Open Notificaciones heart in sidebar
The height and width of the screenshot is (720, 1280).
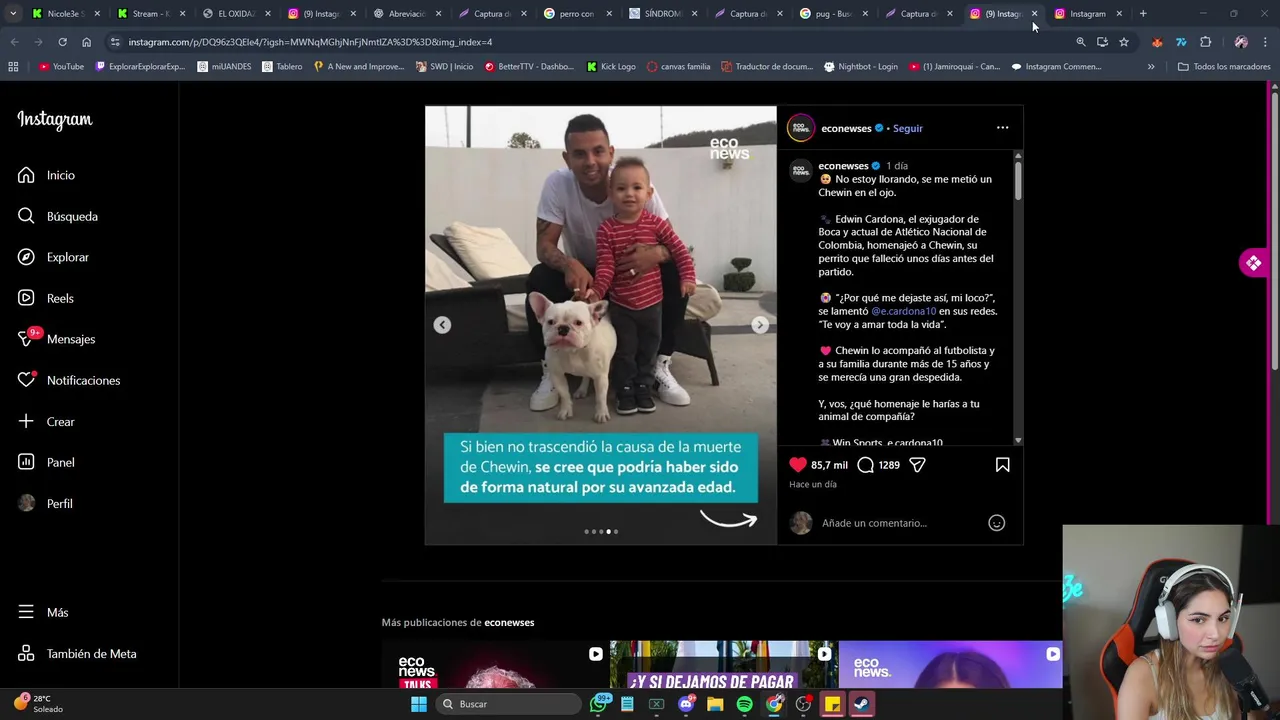[68, 380]
